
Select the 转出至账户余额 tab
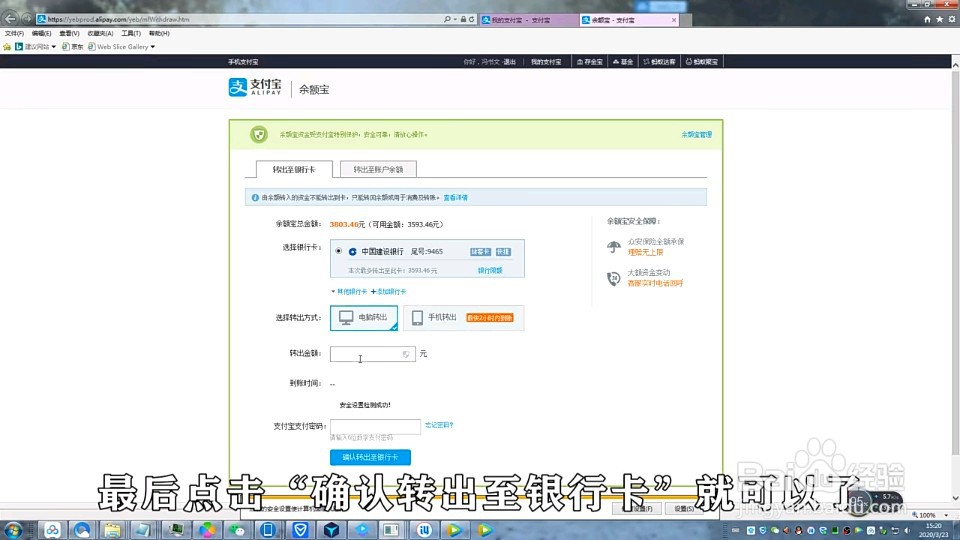point(378,170)
